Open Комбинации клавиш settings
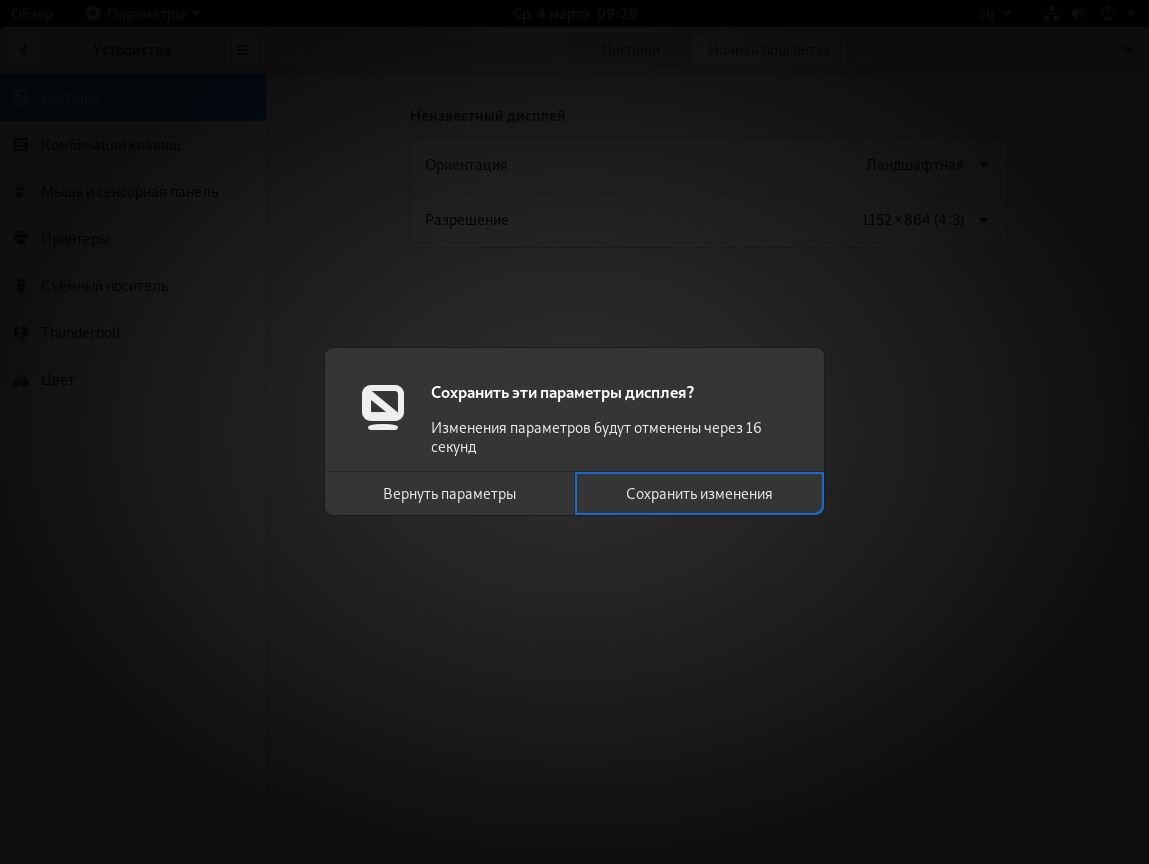The height and width of the screenshot is (864, 1149). coord(110,144)
